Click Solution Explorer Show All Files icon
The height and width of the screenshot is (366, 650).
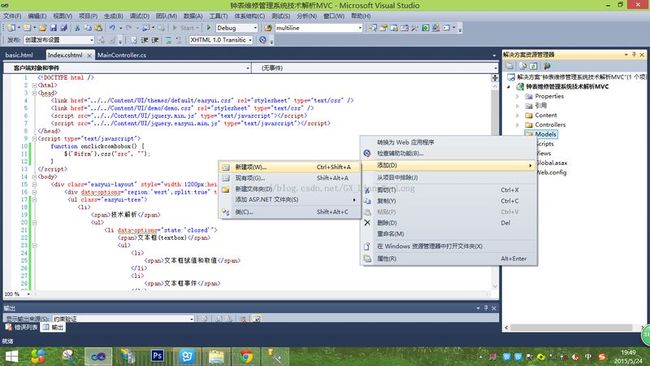[523, 66]
